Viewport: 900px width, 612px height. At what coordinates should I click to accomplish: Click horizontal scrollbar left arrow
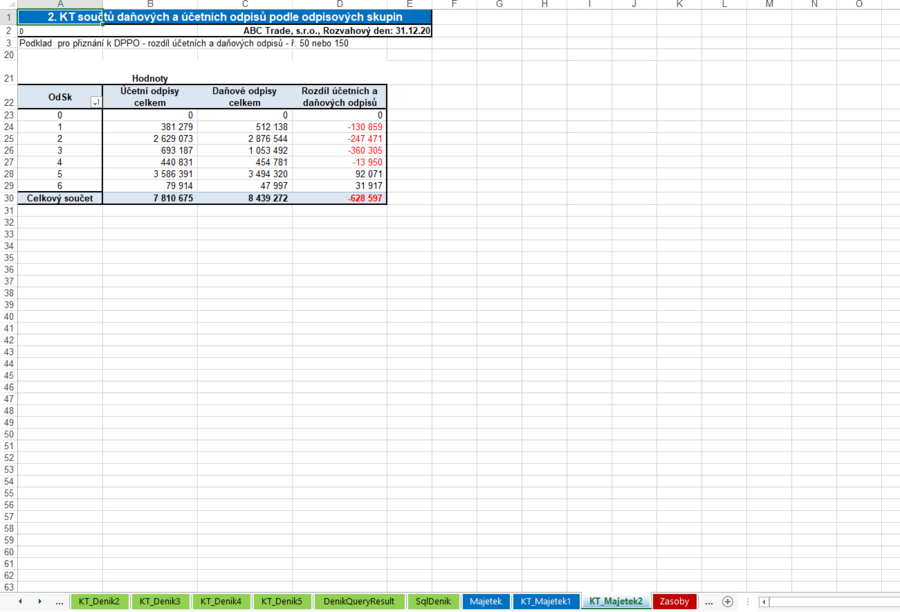point(764,601)
